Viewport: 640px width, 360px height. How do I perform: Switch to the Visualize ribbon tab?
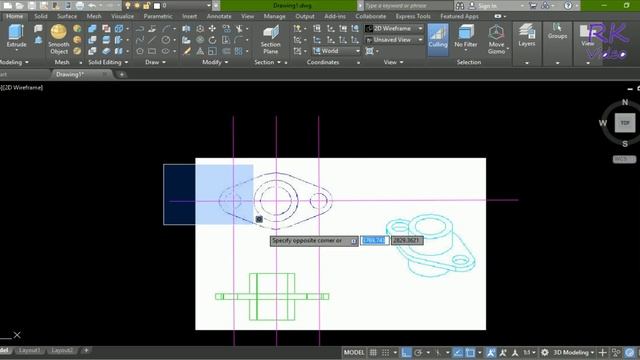122,16
